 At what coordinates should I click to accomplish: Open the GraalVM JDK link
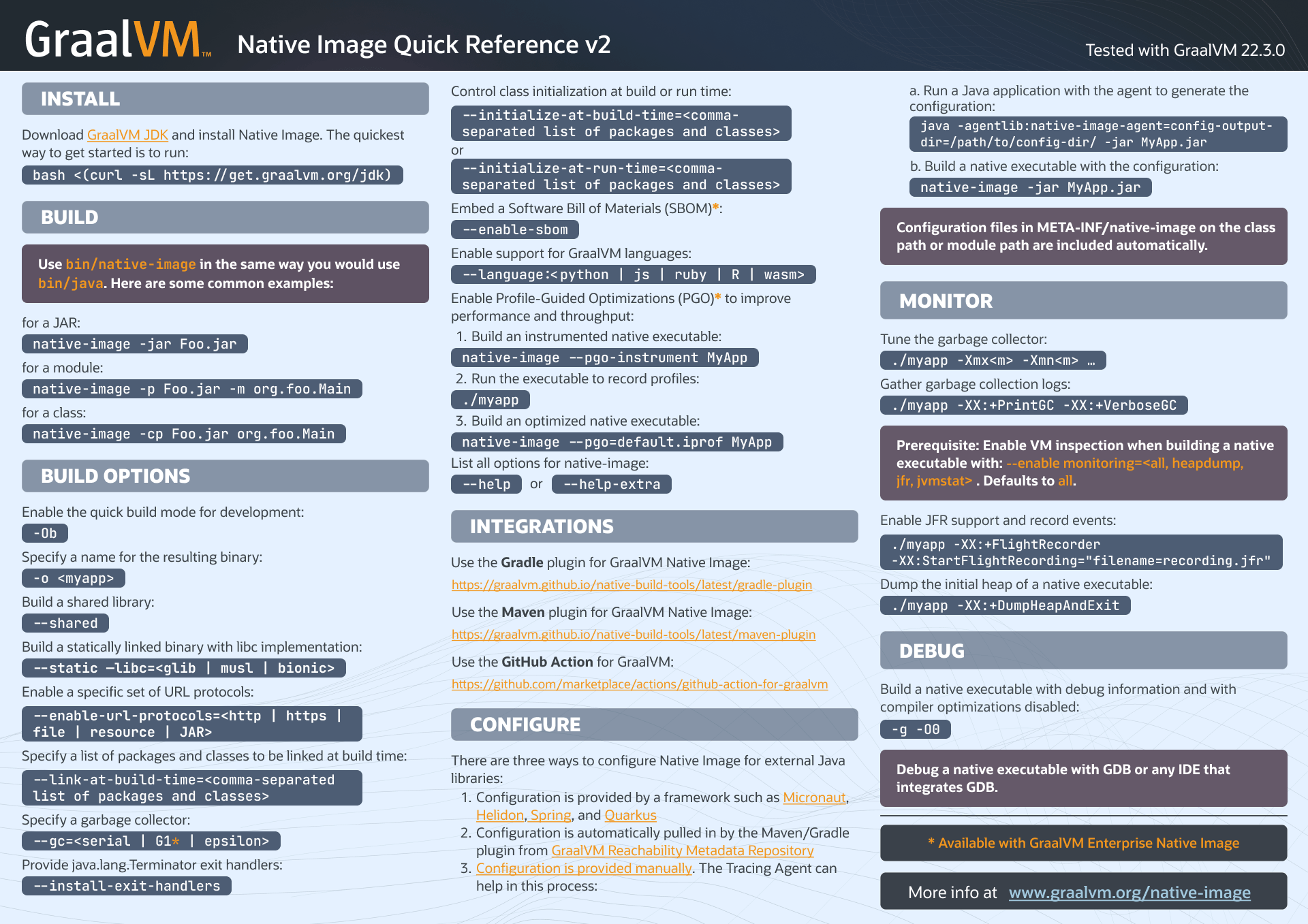pos(127,135)
